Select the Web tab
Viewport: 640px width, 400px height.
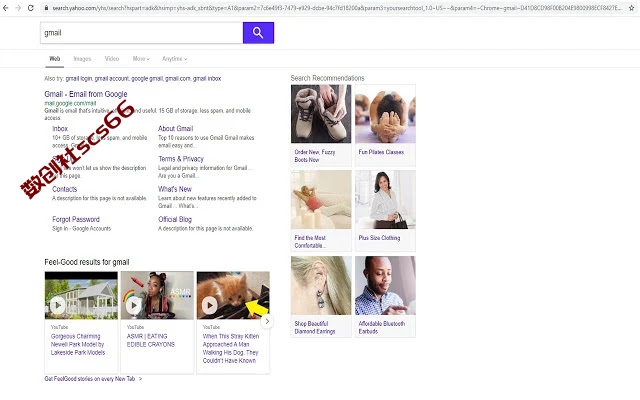tap(55, 59)
